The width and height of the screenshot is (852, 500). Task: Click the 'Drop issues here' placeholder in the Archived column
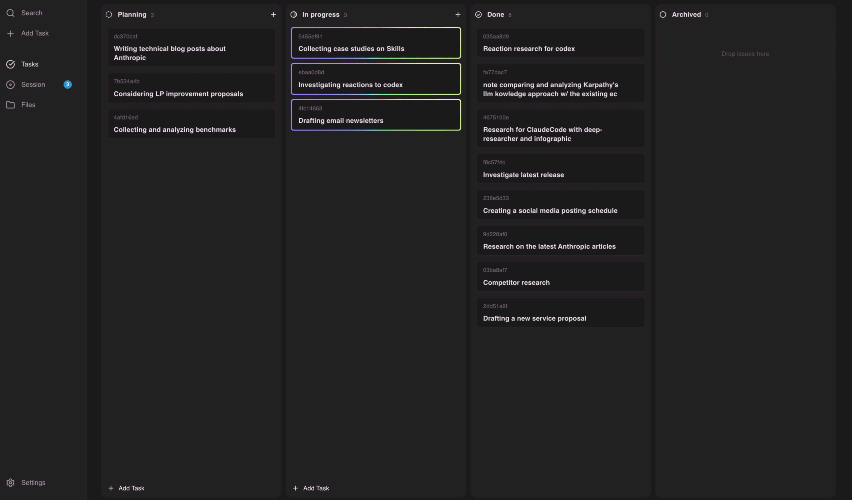(745, 54)
